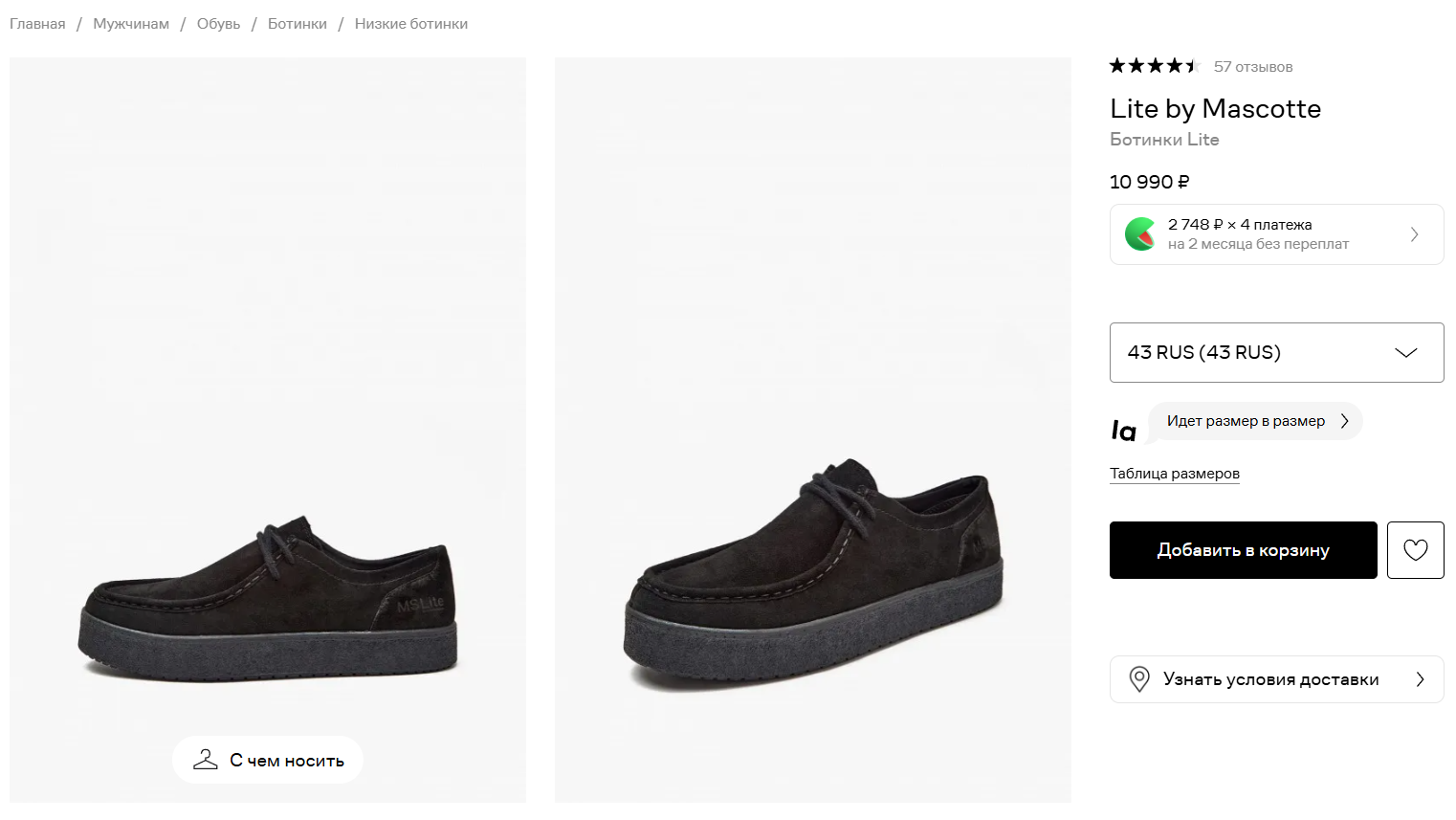Go to 'Главная' breadcrumb
Viewport: 1456px width, 820px height.
click(x=37, y=24)
